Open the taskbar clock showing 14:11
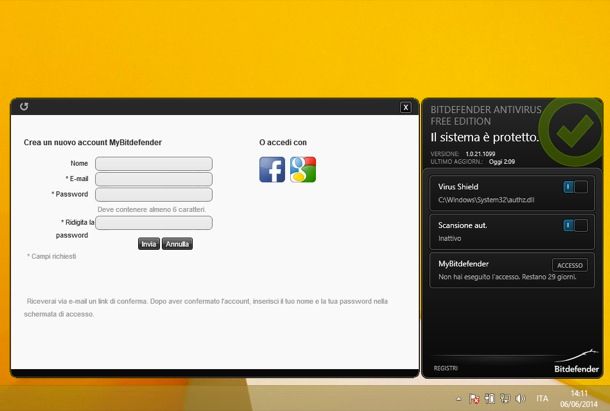The image size is (610, 411). [x=579, y=399]
